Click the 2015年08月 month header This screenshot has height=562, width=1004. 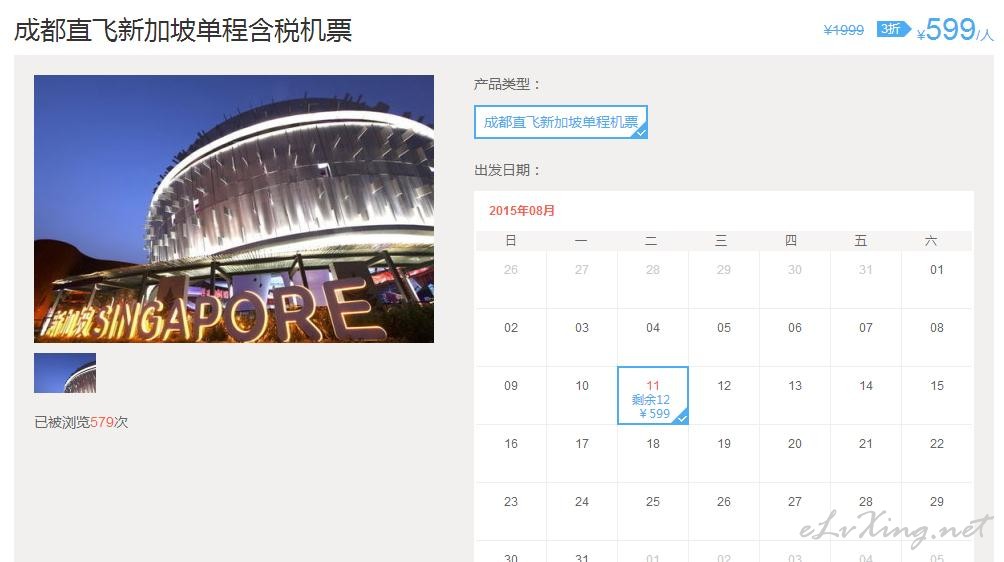(522, 211)
